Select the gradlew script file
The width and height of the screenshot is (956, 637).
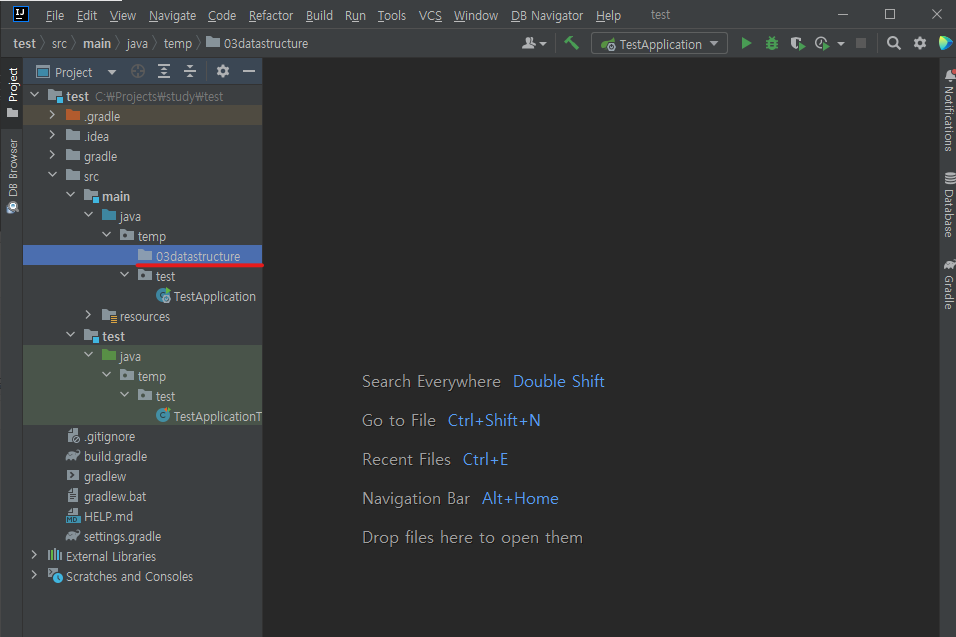[x=96, y=477]
